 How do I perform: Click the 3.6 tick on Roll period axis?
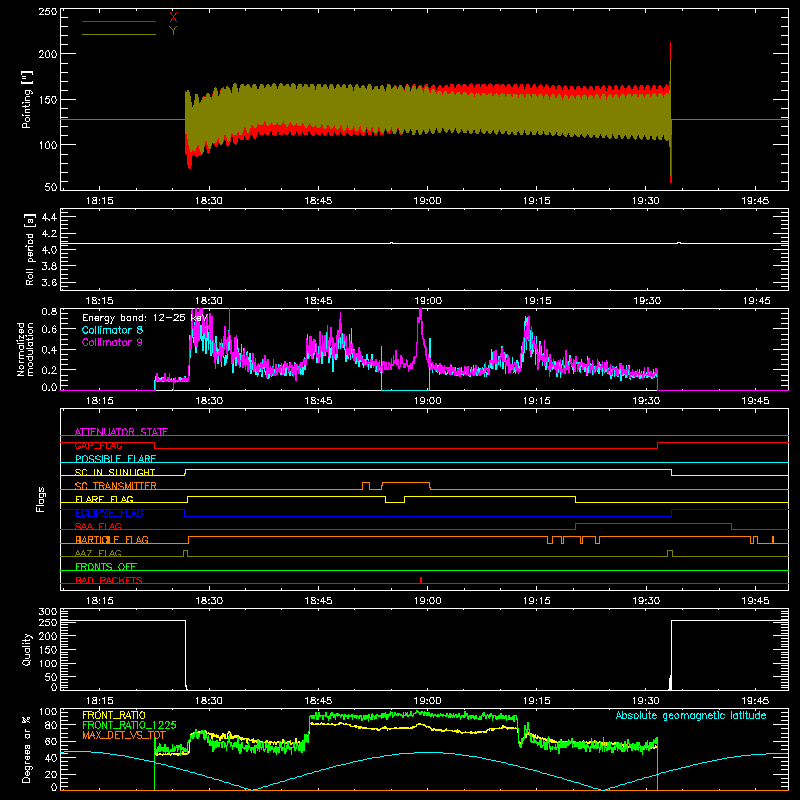pyautogui.click(x=48, y=282)
